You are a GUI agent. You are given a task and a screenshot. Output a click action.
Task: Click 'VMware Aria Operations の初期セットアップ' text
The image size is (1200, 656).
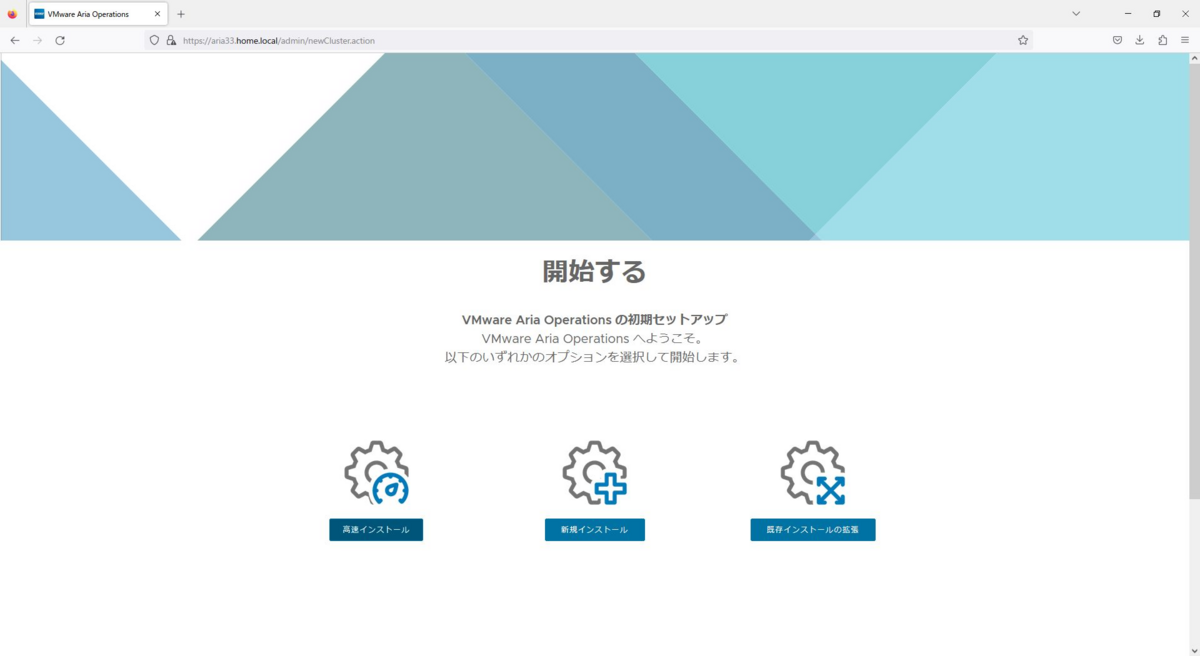(x=594, y=320)
